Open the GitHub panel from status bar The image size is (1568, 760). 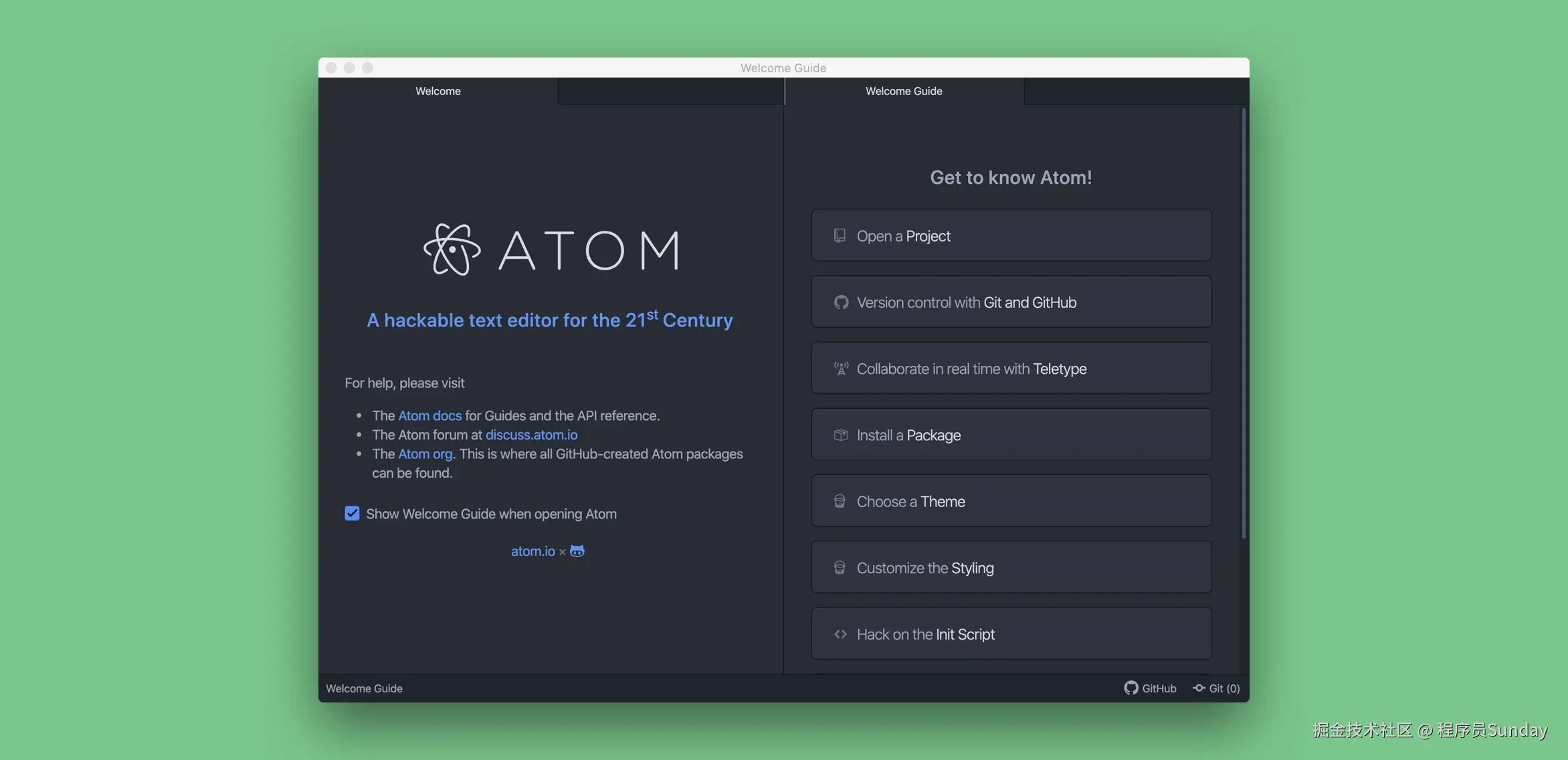(1150, 688)
